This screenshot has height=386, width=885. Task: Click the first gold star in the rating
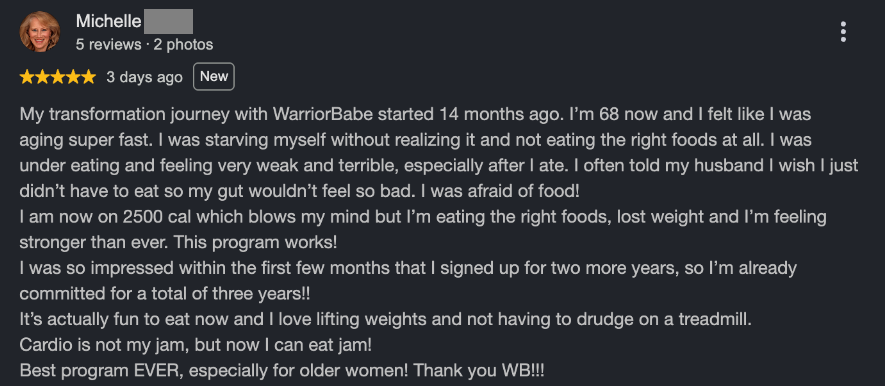pyautogui.click(x=27, y=77)
